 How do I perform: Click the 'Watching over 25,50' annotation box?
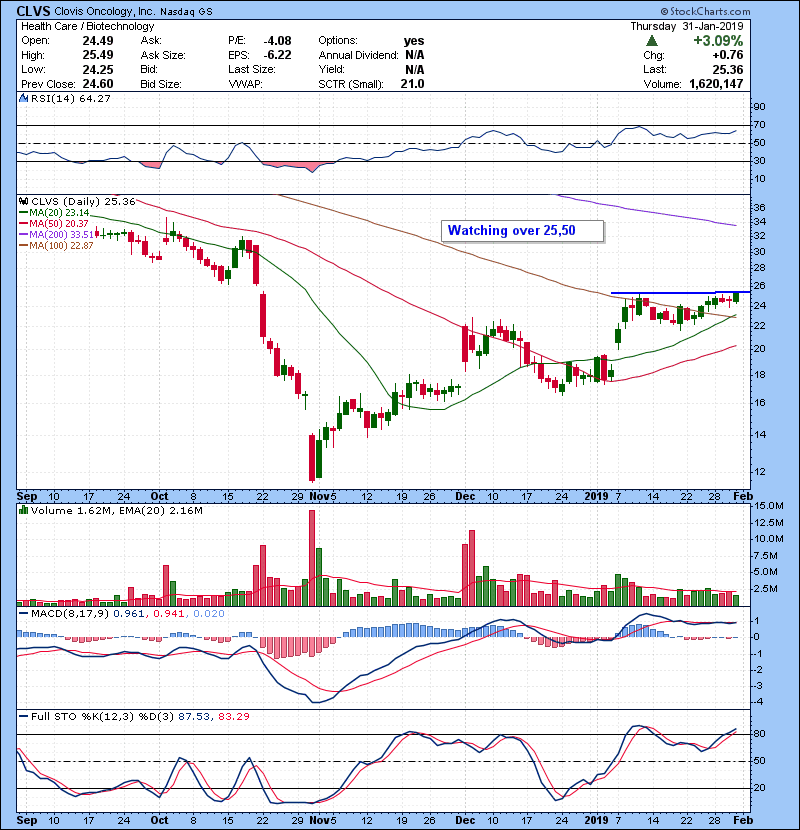point(522,231)
